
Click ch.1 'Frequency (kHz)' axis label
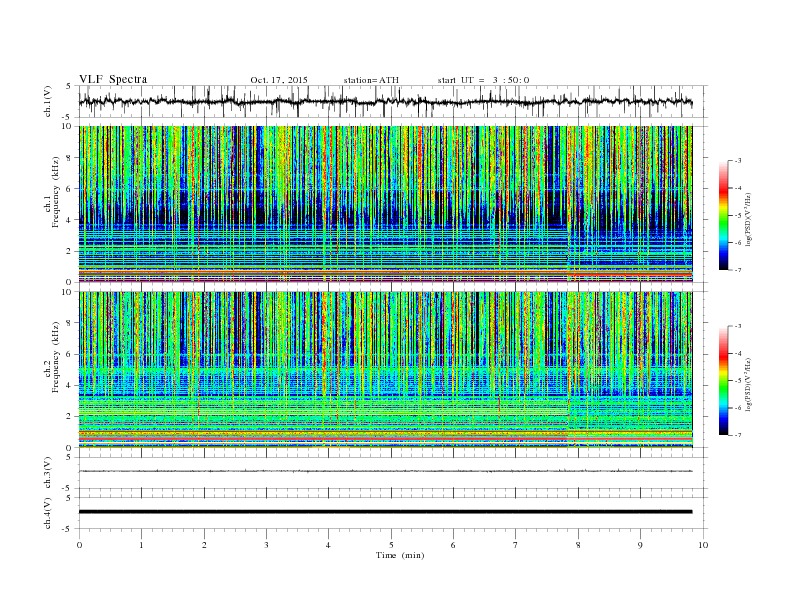56,192
